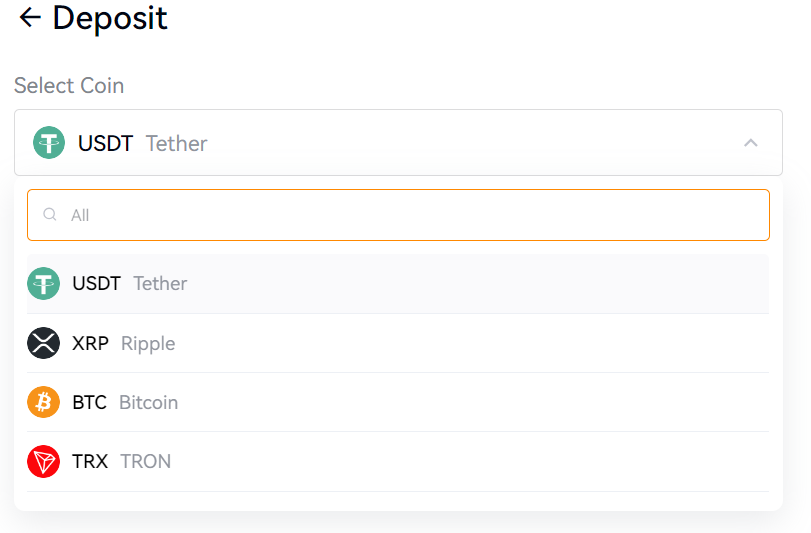
Task: Click the Ripple name text in the list
Action: 148,343
